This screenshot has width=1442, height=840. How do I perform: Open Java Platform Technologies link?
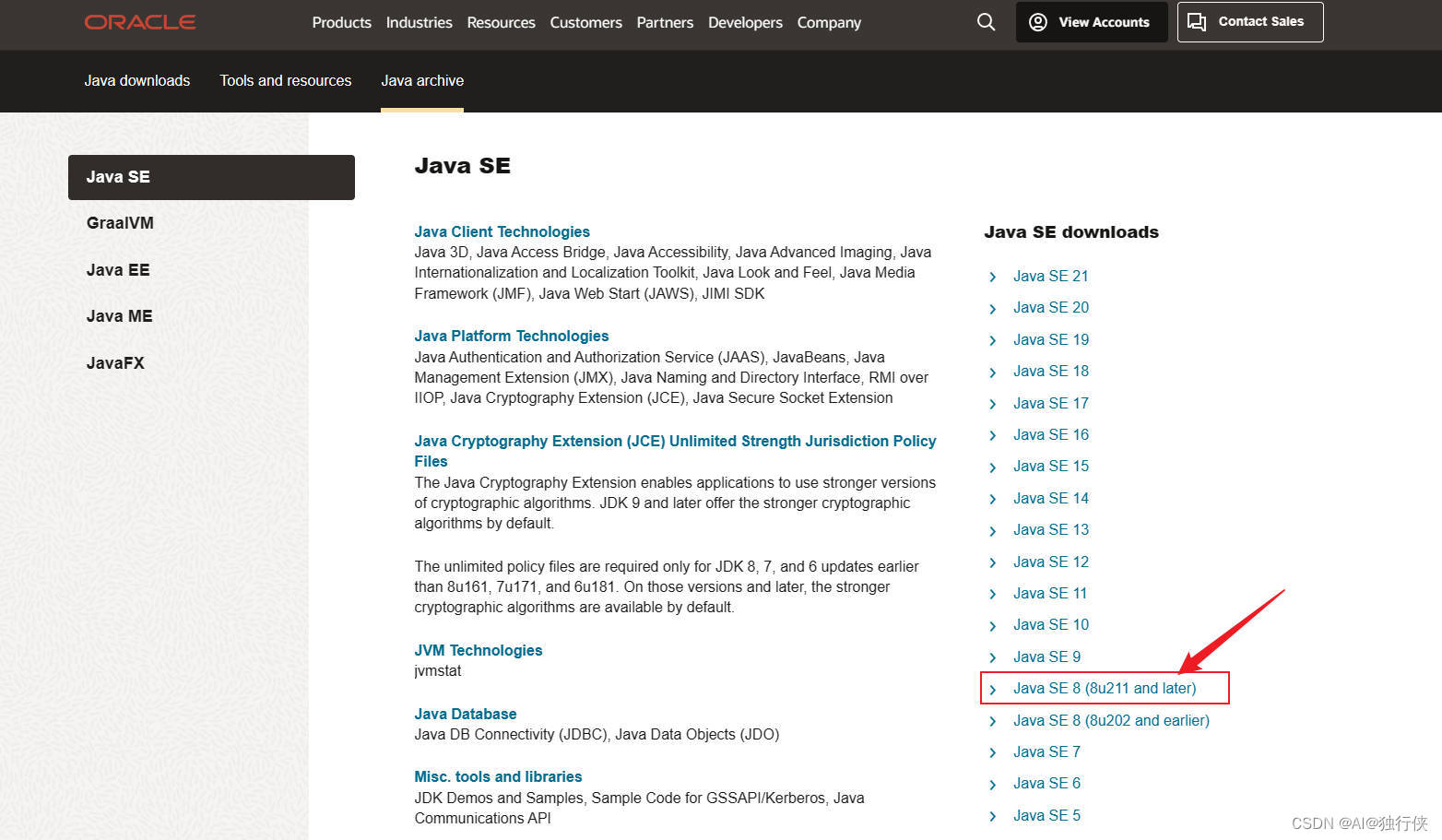512,336
